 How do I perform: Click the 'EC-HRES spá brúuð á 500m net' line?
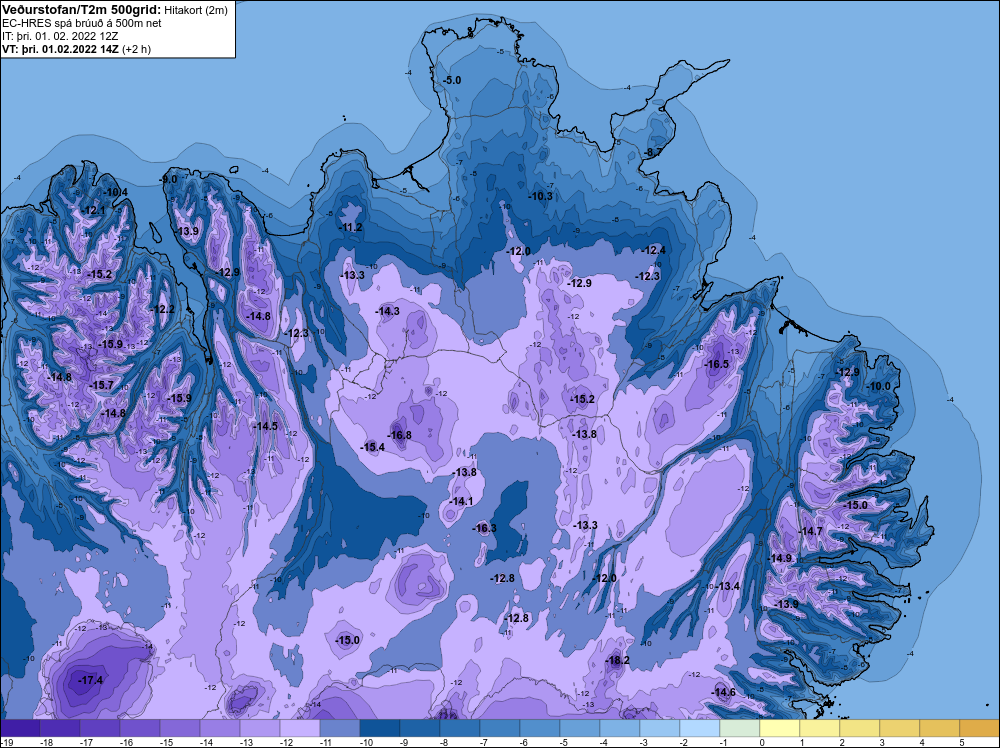(82, 23)
